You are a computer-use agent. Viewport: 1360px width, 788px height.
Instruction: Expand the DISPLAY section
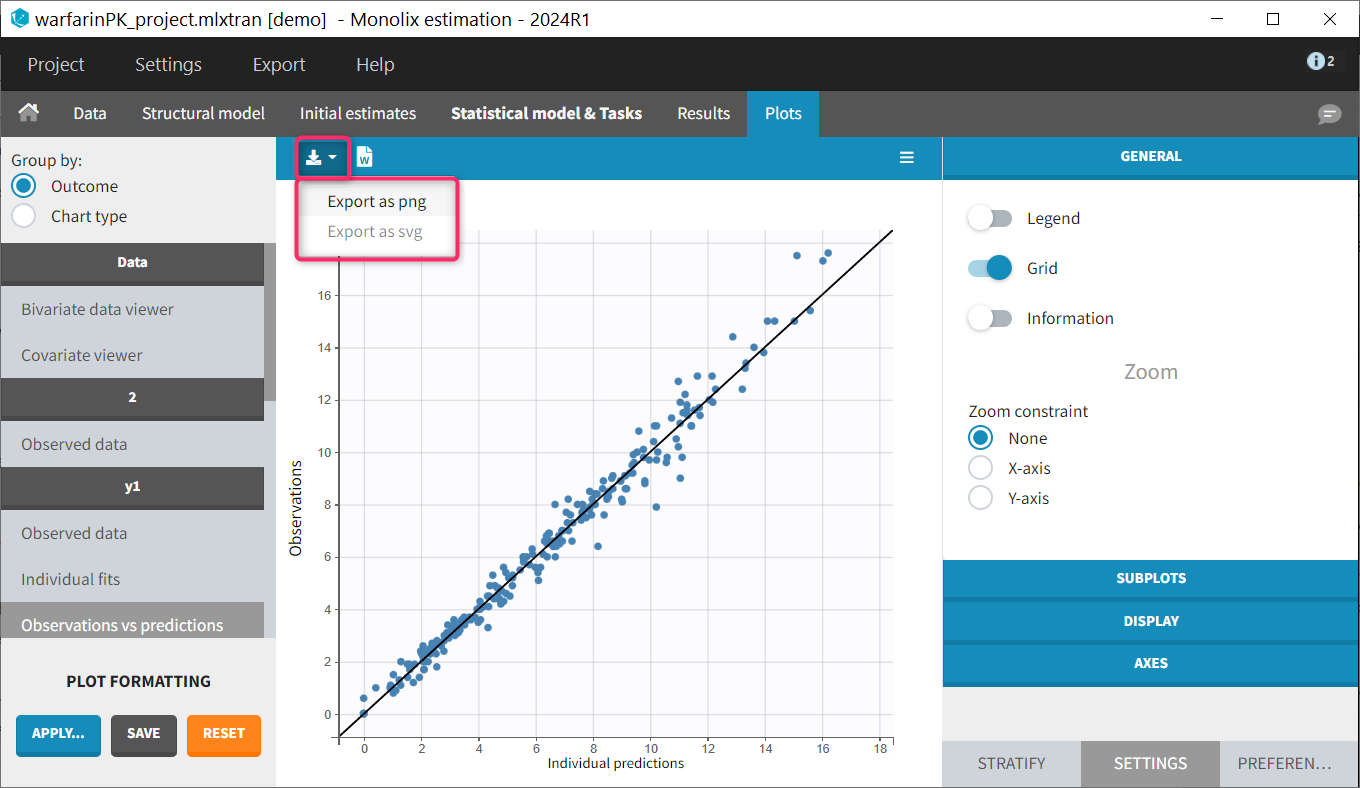1150,621
